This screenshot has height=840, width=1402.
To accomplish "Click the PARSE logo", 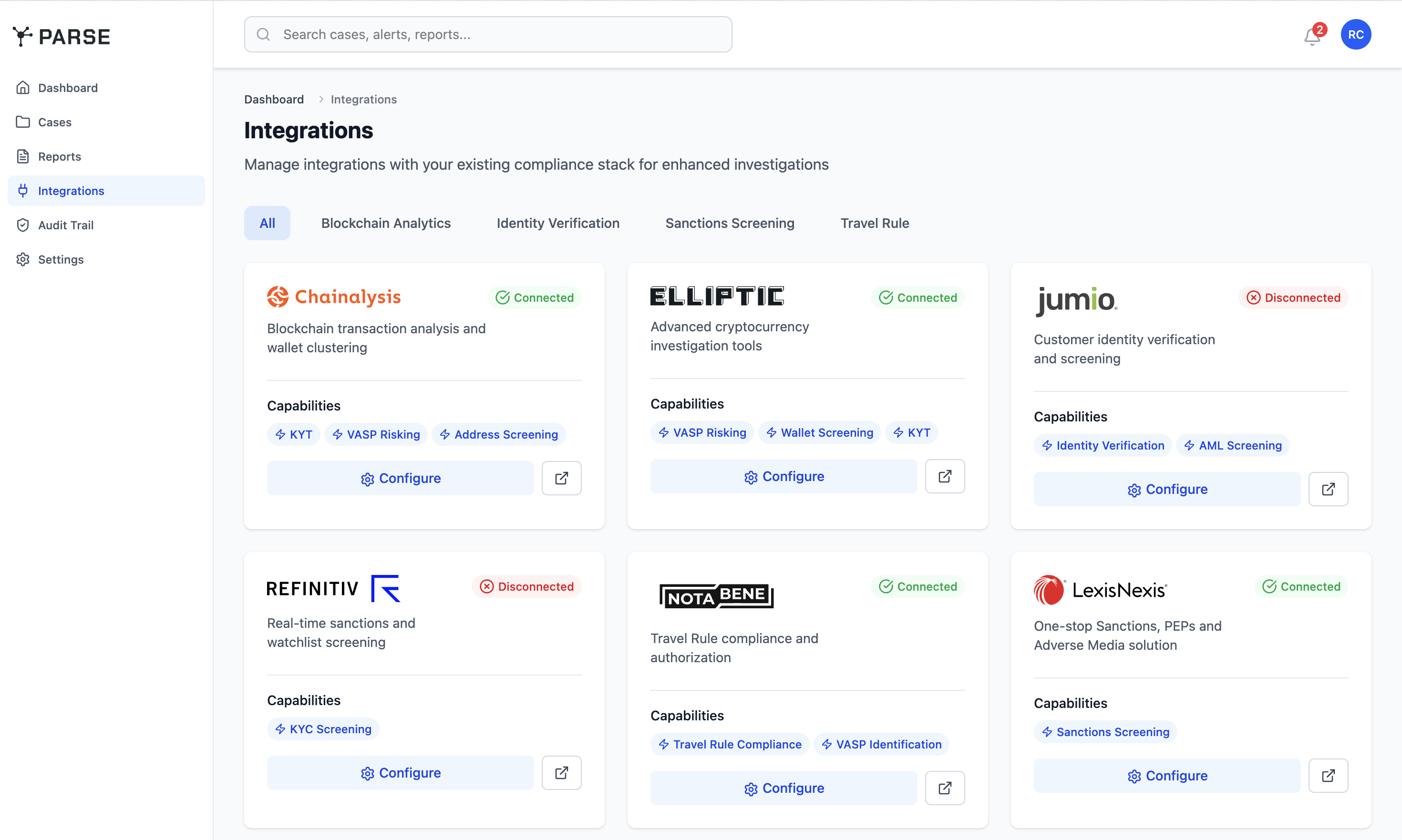I will click(61, 36).
